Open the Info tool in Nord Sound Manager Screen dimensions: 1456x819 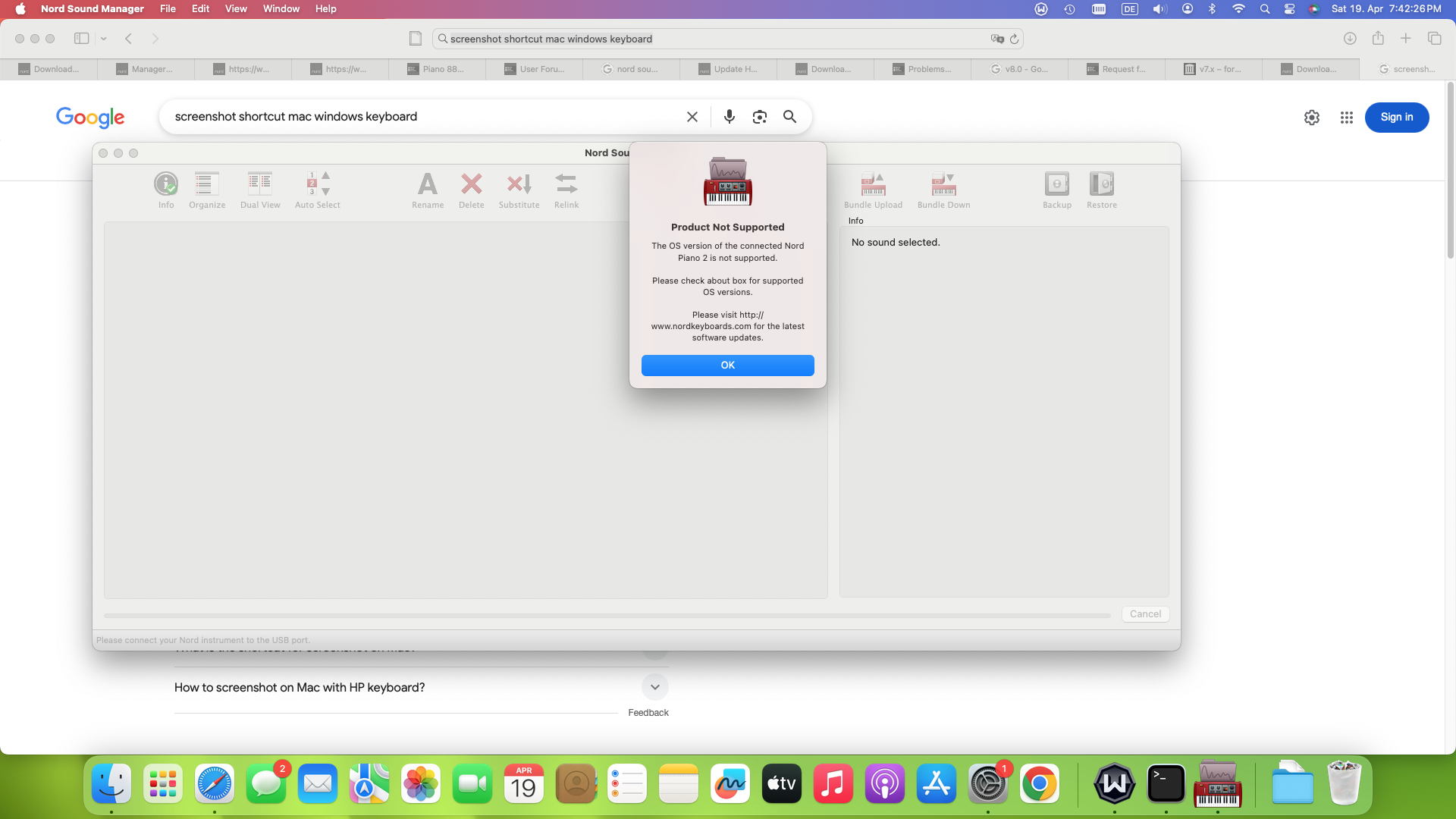[x=166, y=190]
